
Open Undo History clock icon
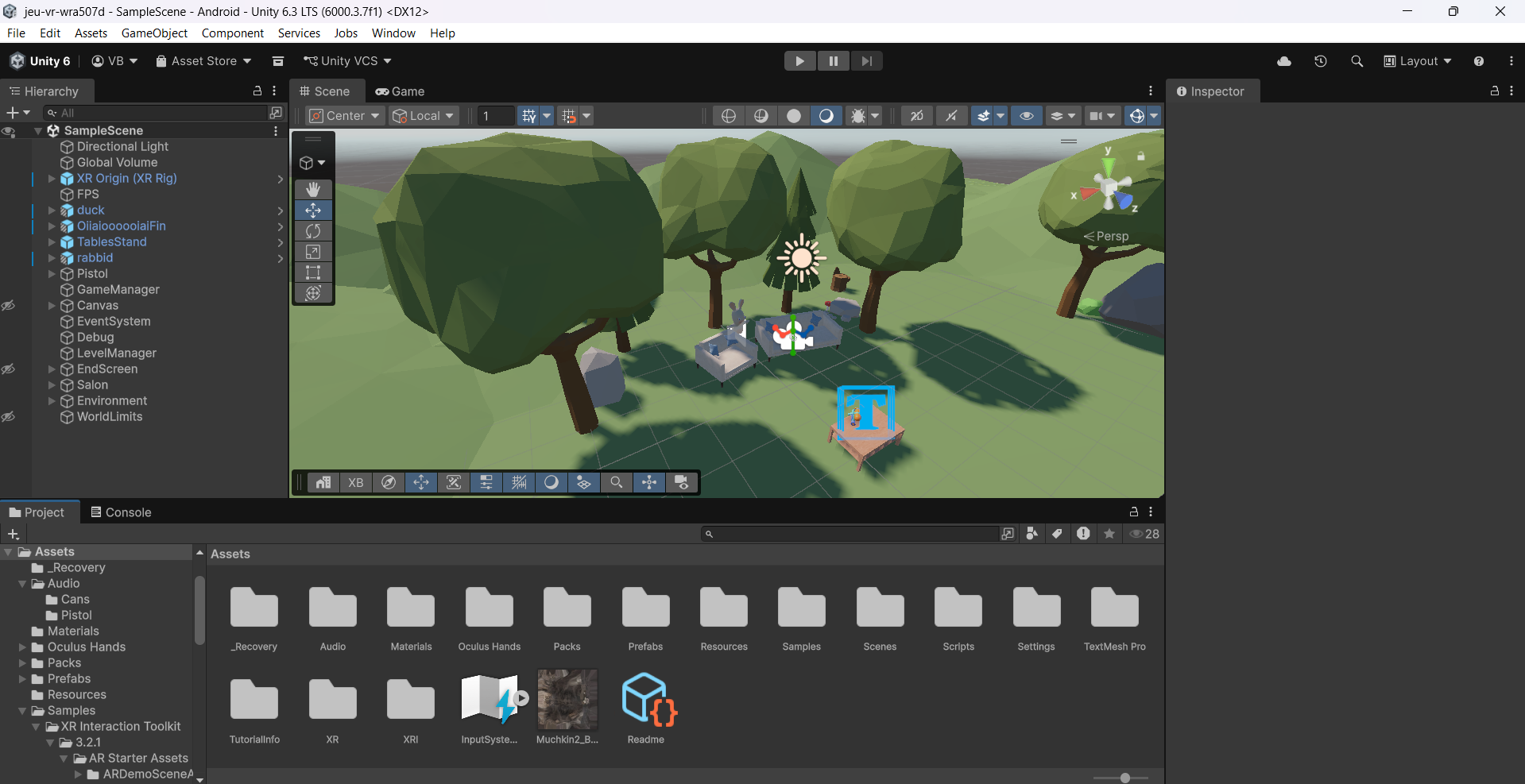click(x=1320, y=61)
